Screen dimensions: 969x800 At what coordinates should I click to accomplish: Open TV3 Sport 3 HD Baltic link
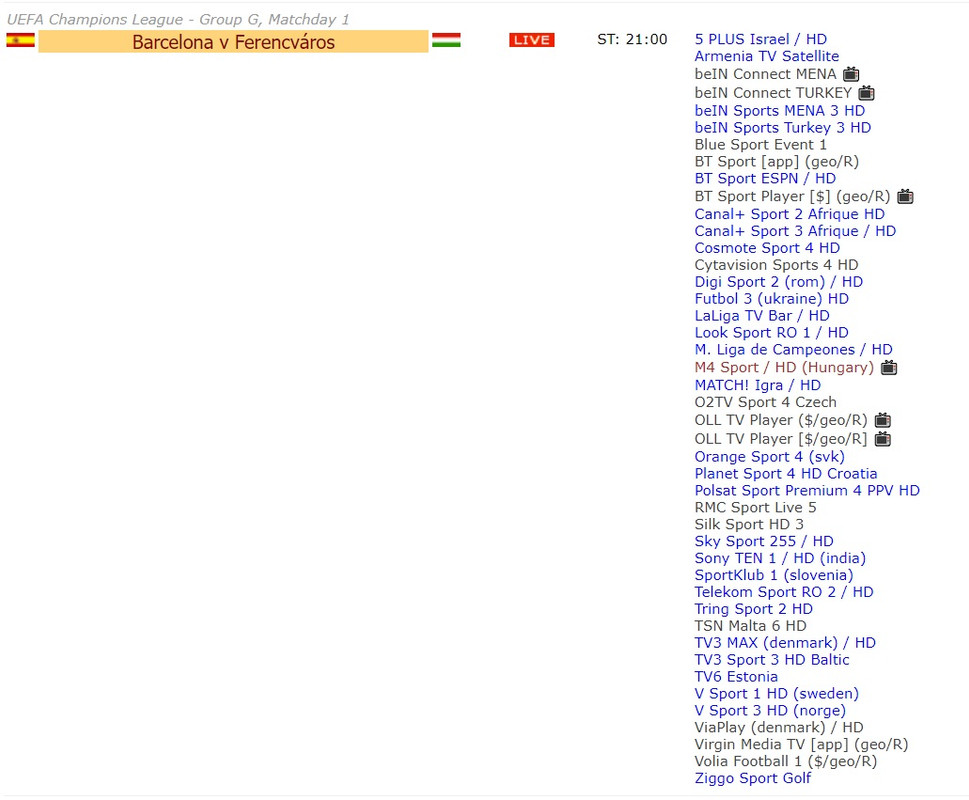click(772, 660)
